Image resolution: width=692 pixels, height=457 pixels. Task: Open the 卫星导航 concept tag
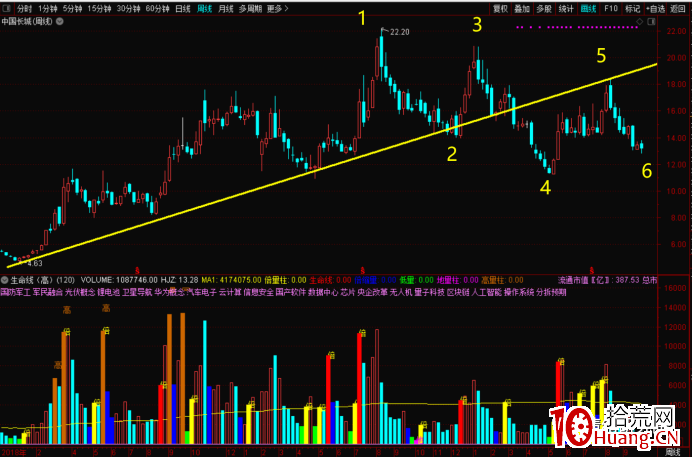[x=137, y=292]
